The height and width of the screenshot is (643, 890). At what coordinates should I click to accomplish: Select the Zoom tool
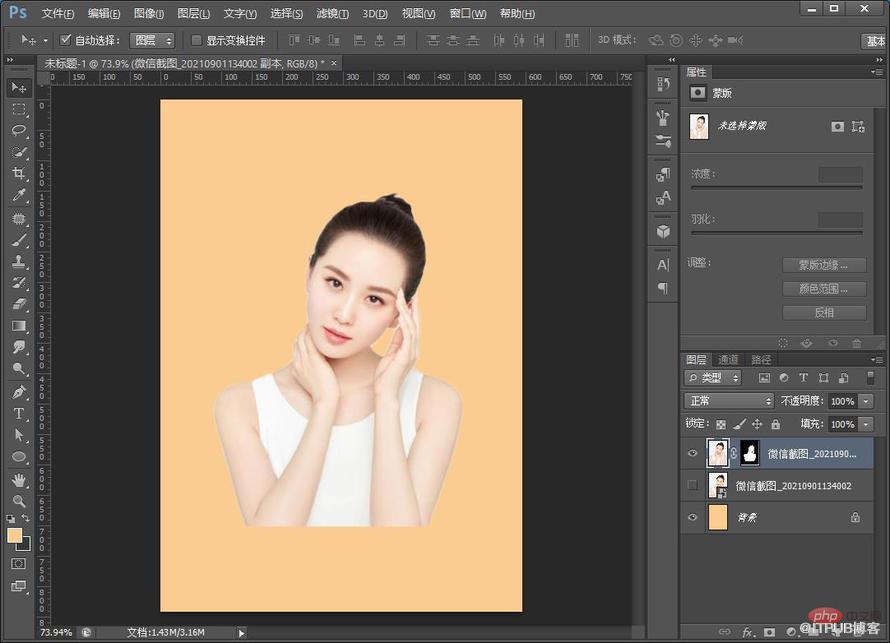tap(19, 501)
